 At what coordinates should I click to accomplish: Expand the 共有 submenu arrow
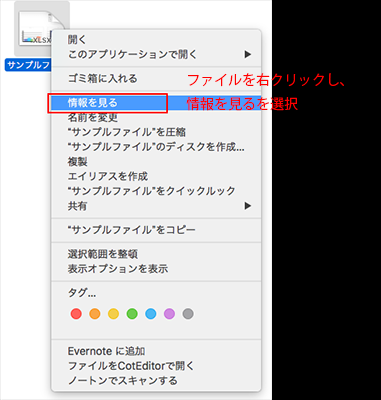(x=247, y=206)
